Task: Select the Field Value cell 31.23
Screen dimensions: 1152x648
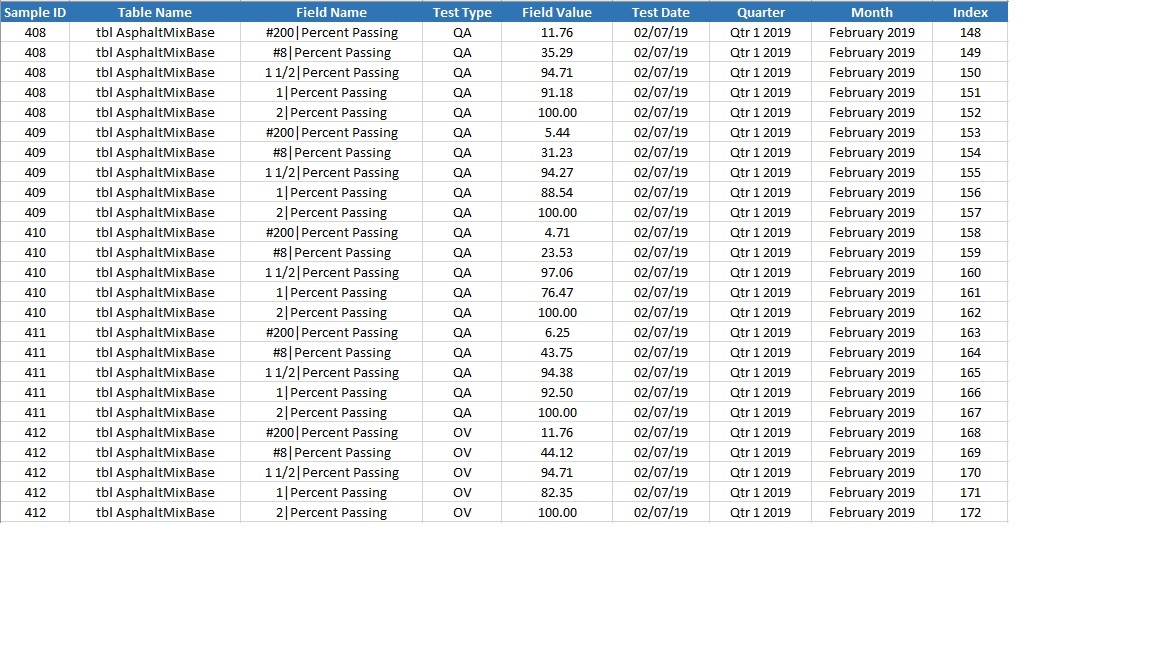Action: 557,152
